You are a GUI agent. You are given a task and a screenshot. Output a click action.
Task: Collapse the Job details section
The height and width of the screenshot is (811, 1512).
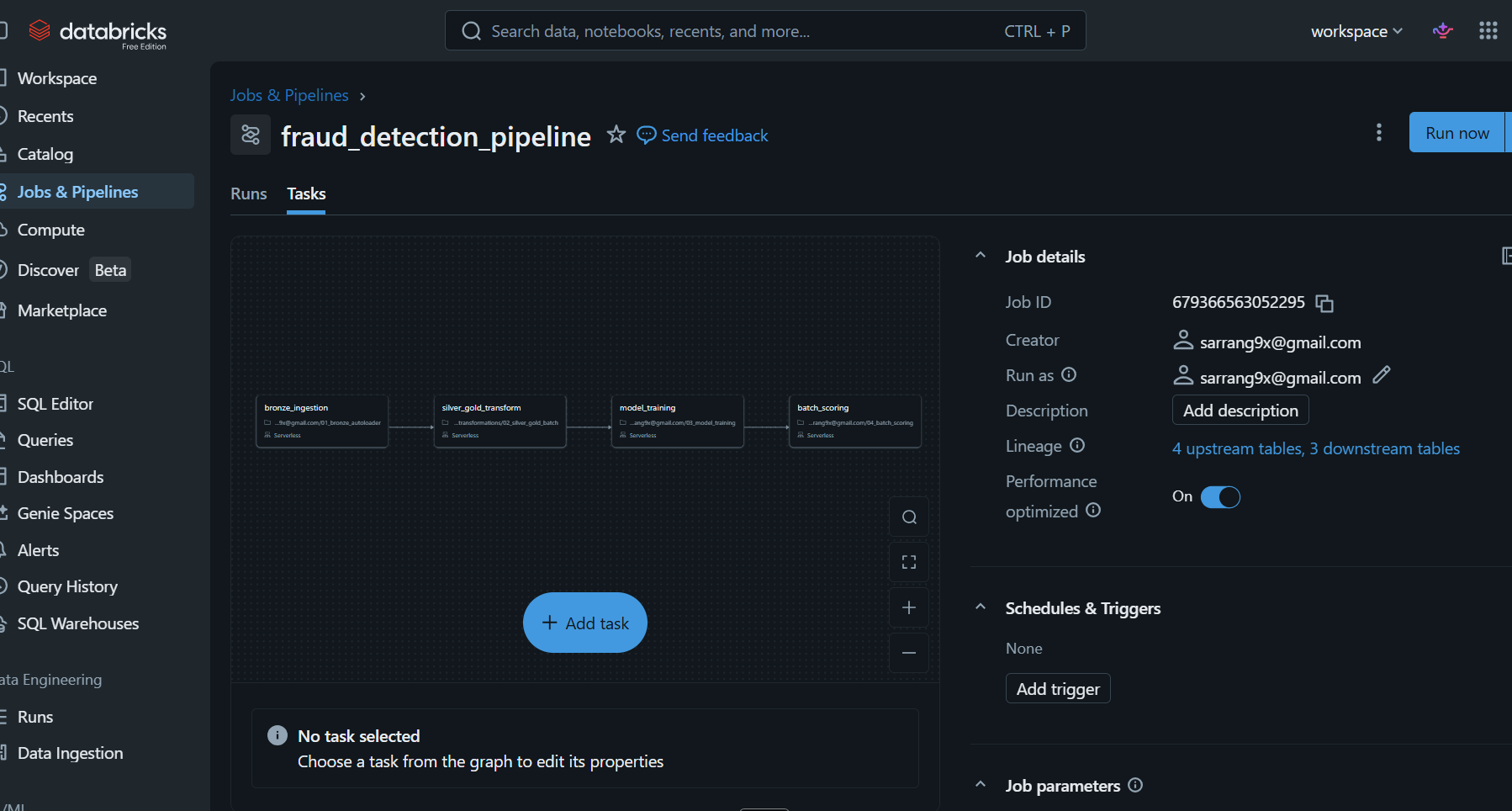[x=981, y=255]
